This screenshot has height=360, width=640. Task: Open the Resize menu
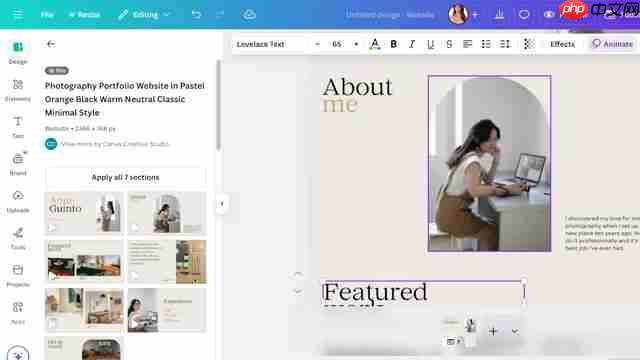(85, 15)
